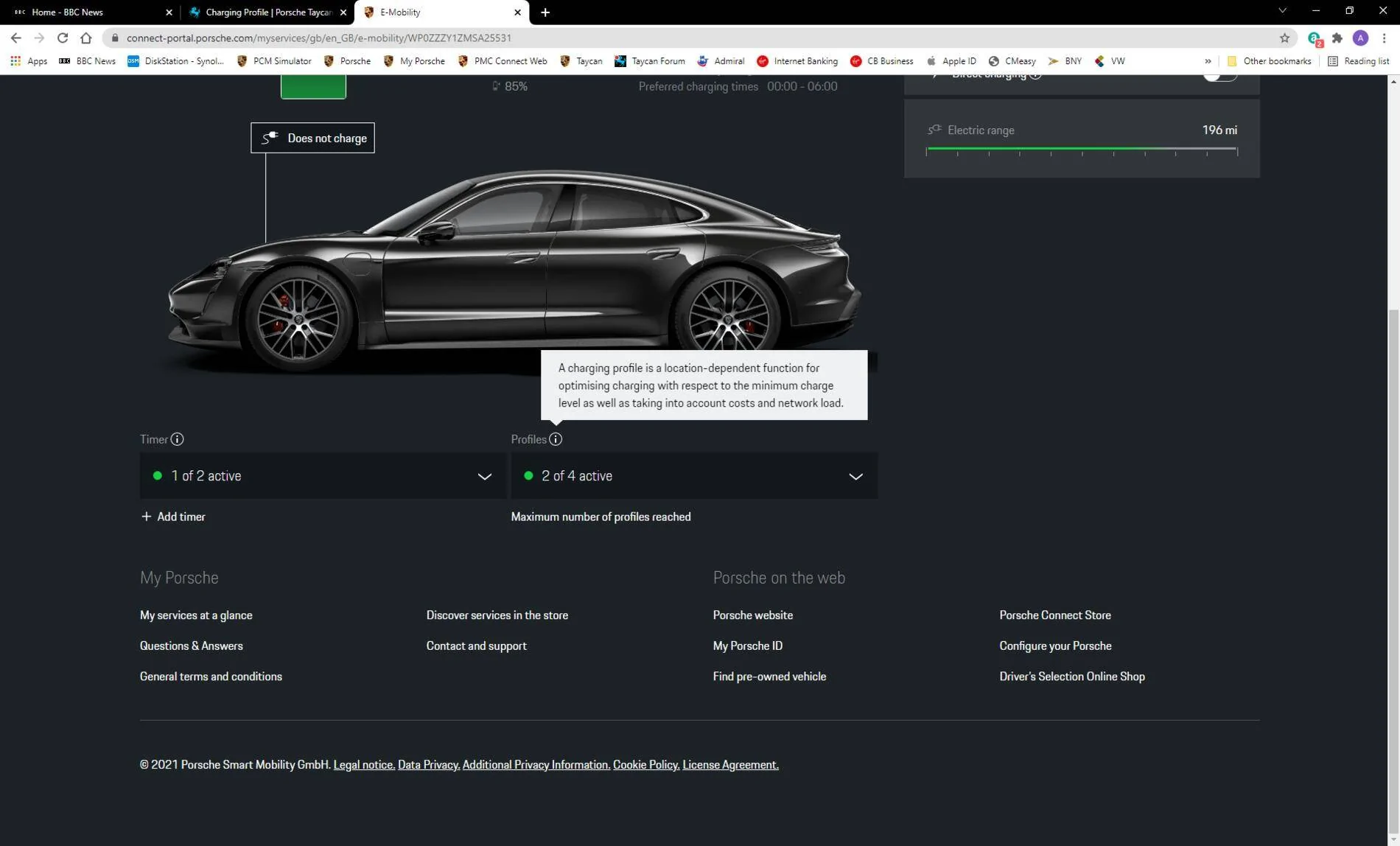Open the BNY bookmark
1400x846 pixels.
pyautogui.click(x=1064, y=61)
